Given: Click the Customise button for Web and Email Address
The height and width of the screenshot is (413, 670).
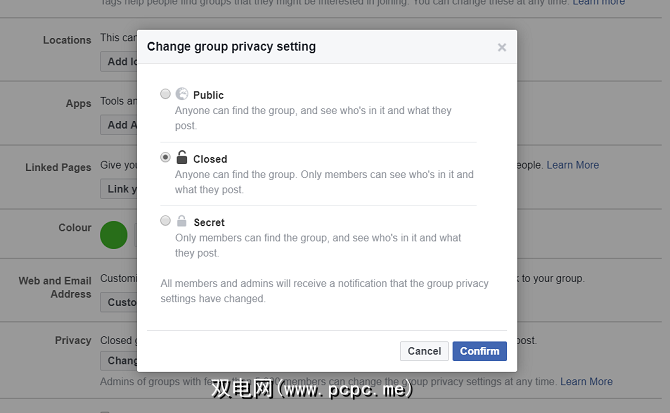Looking at the screenshot, I should click(x=120, y=302).
